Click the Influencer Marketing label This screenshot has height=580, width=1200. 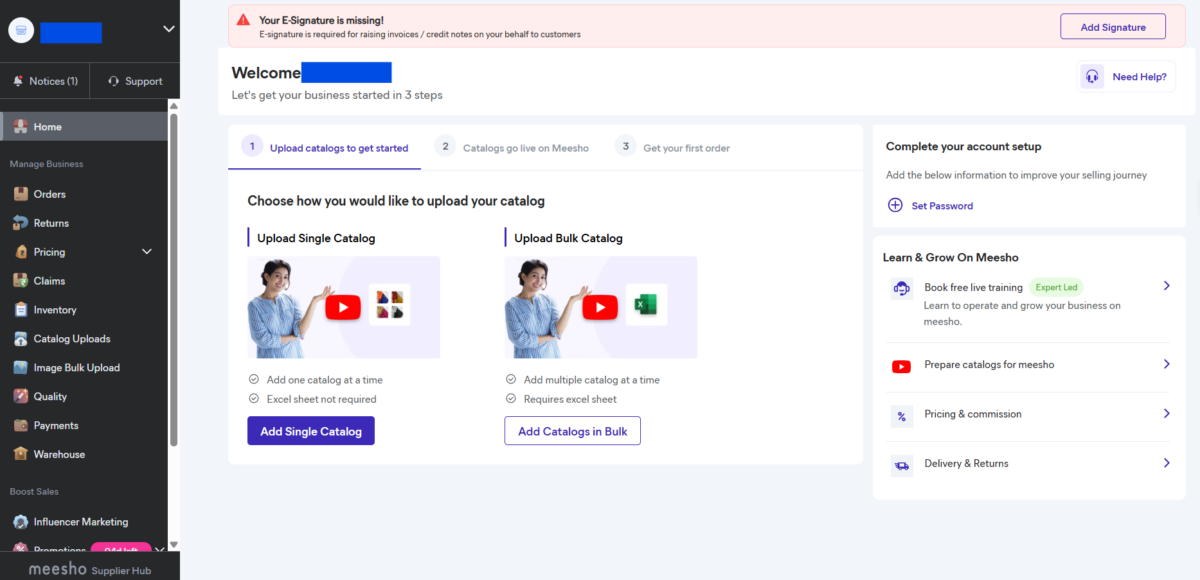[x=81, y=522]
